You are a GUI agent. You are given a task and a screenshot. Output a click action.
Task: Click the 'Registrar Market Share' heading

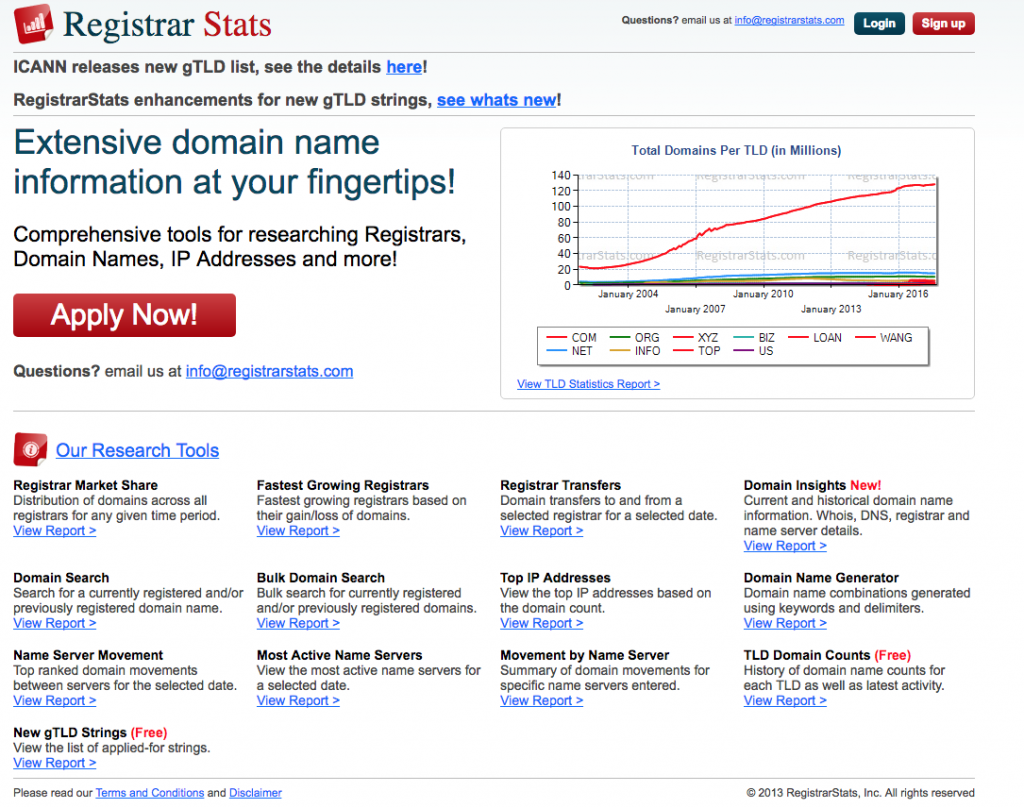[x=86, y=485]
